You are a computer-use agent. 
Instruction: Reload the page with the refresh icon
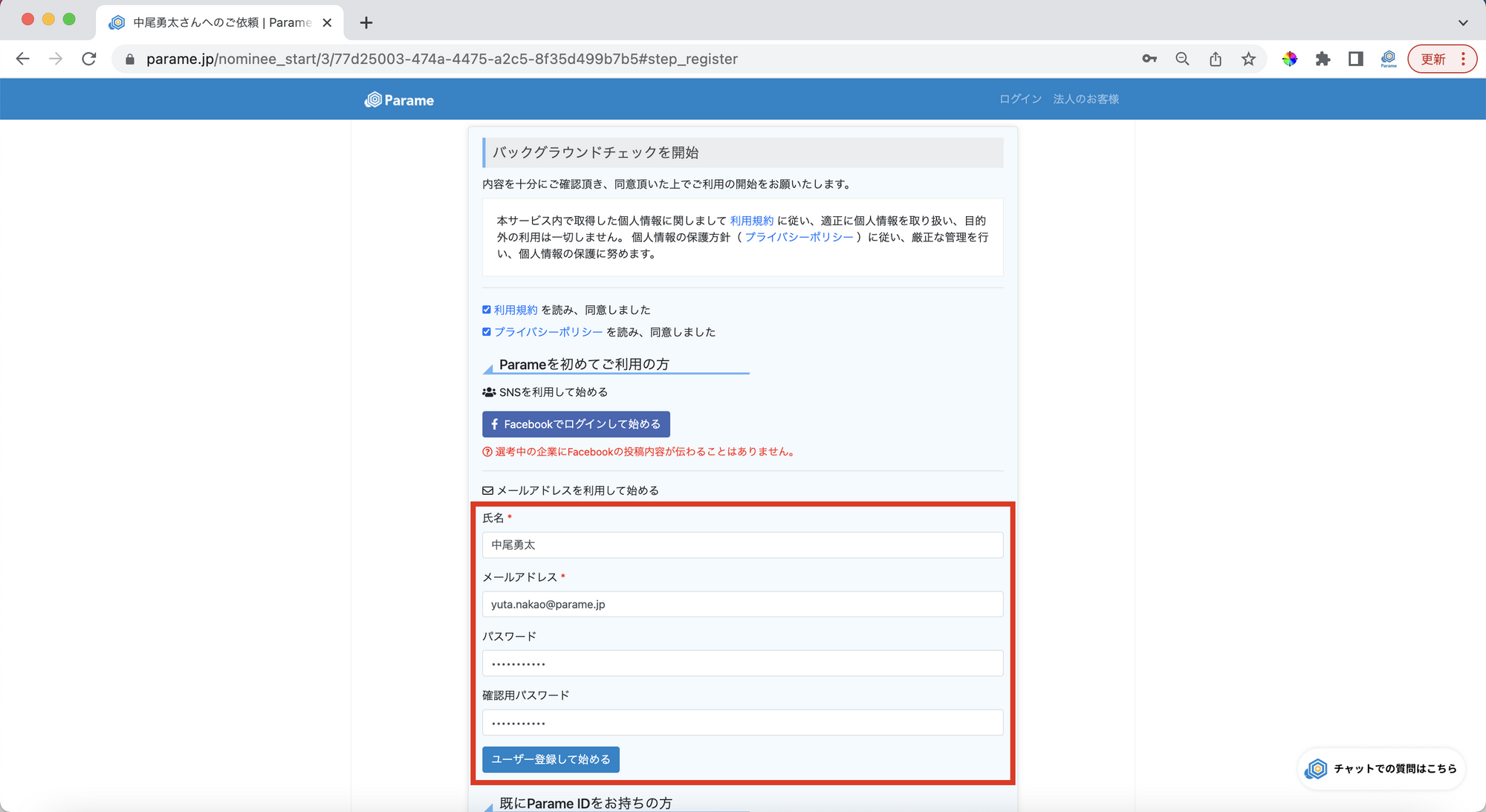tap(89, 59)
